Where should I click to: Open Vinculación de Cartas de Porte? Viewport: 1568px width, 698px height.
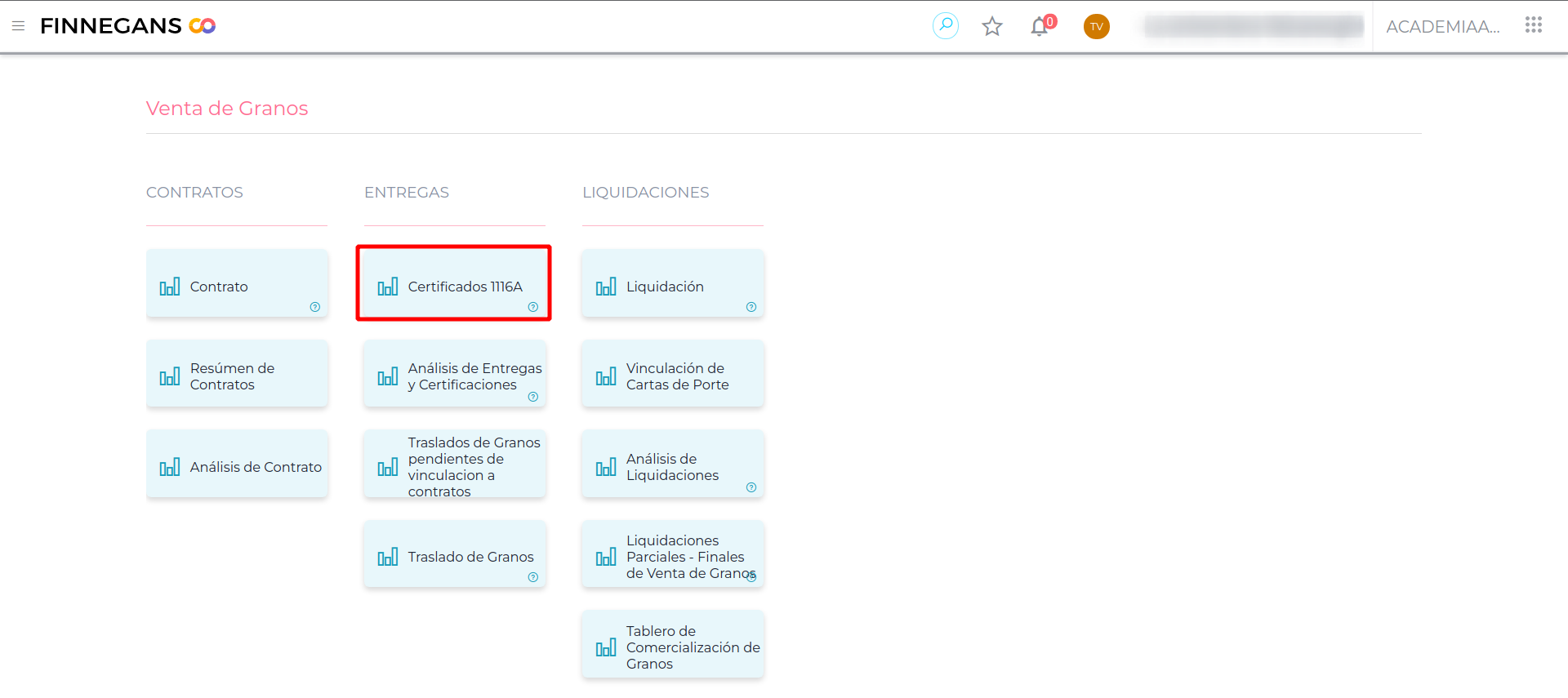pyautogui.click(x=672, y=376)
